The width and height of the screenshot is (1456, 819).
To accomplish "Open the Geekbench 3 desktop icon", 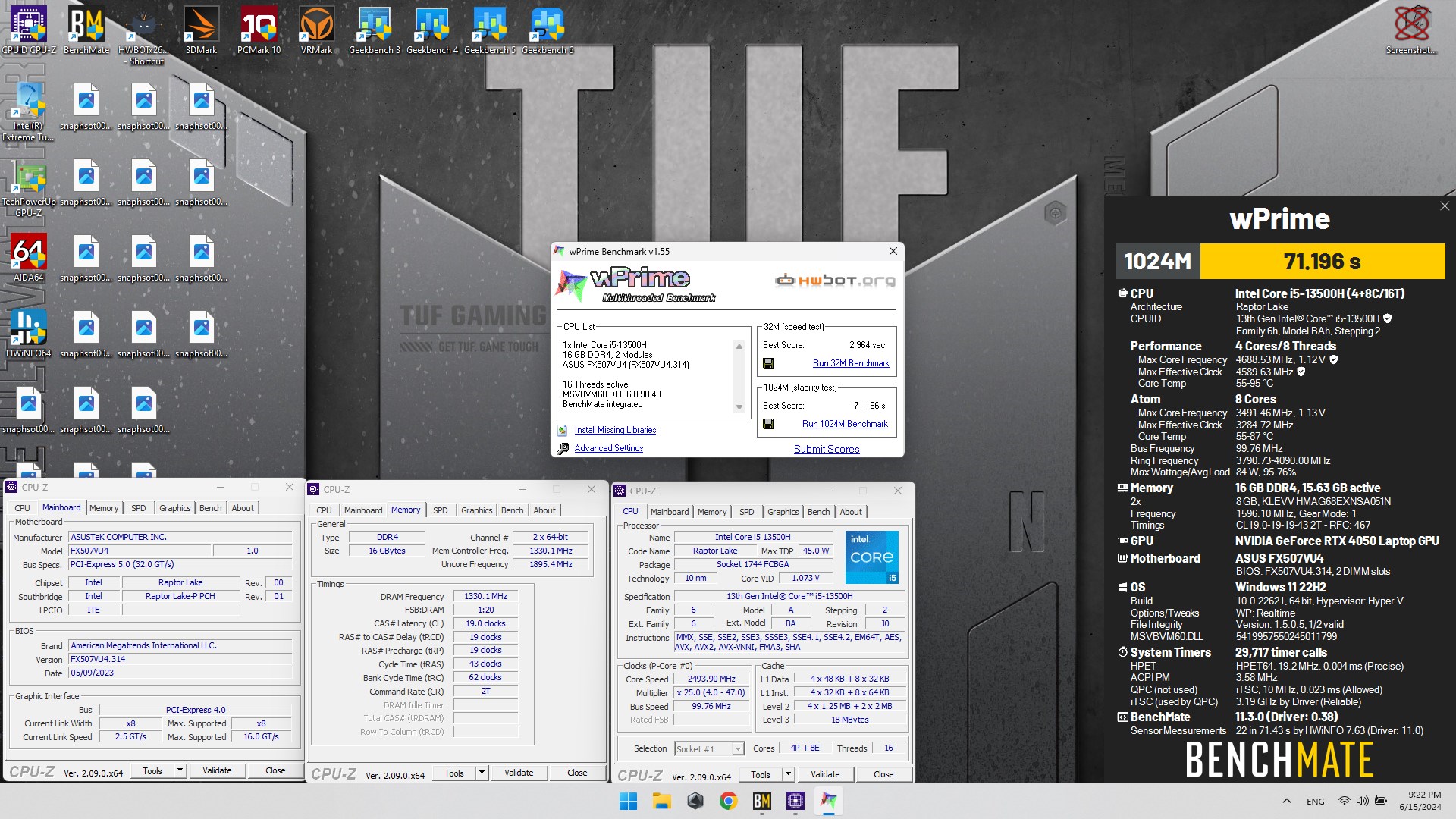I will (375, 30).
